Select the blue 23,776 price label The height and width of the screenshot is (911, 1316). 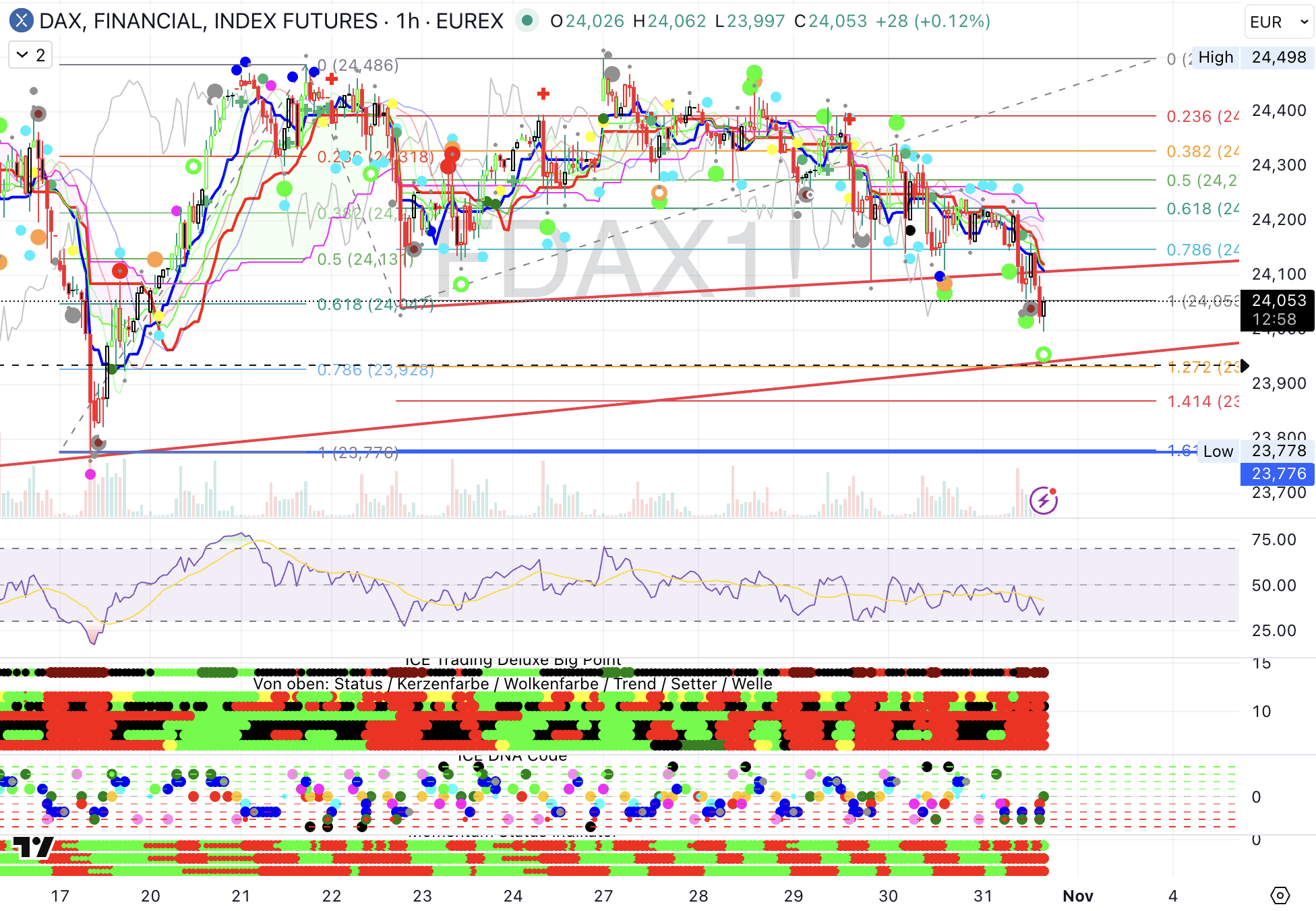[x=1278, y=474]
